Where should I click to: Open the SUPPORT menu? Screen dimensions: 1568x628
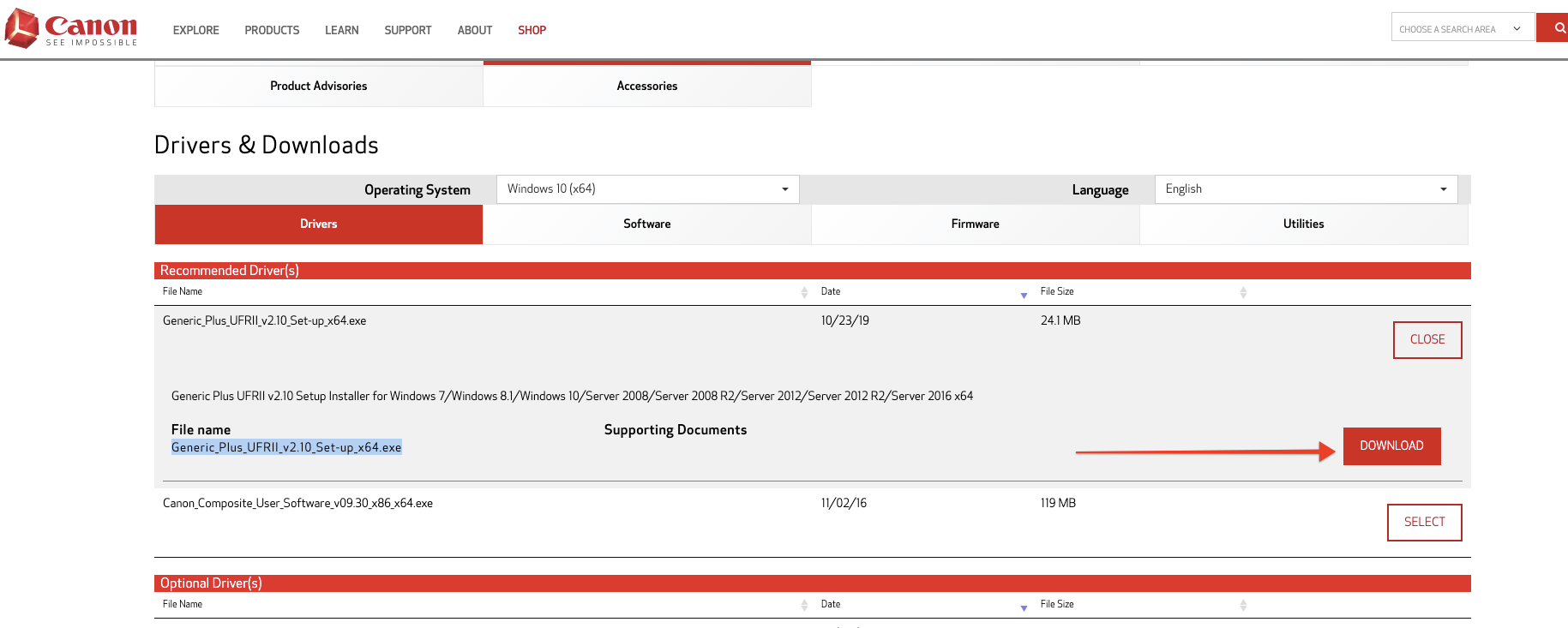pos(408,30)
